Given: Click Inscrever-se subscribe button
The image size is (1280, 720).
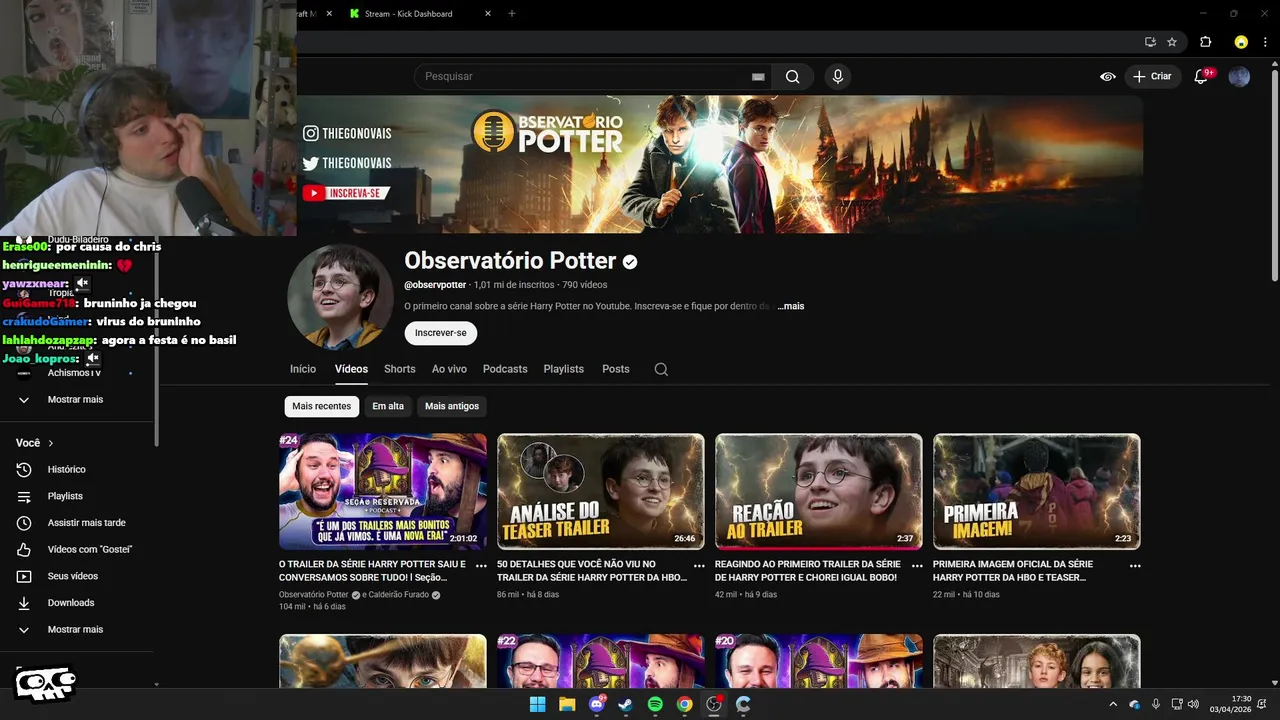Looking at the screenshot, I should [x=441, y=333].
